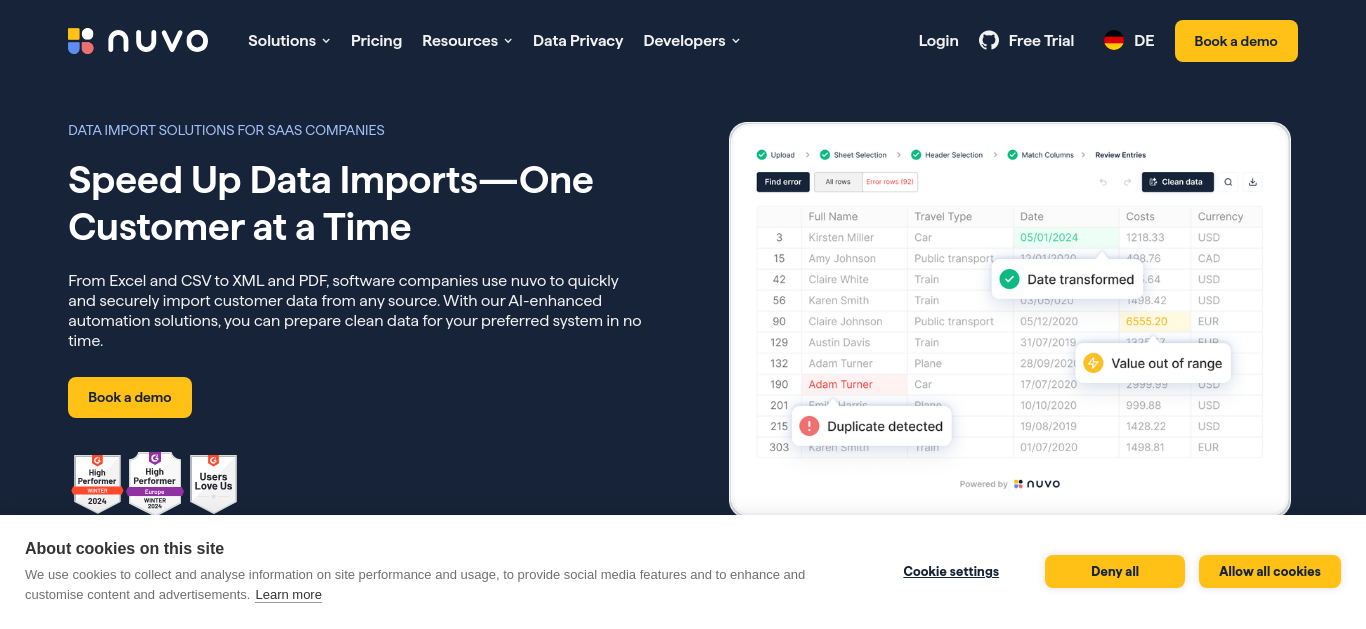Click the Amy Johnson name cell
The image size is (1366, 629).
click(855, 258)
